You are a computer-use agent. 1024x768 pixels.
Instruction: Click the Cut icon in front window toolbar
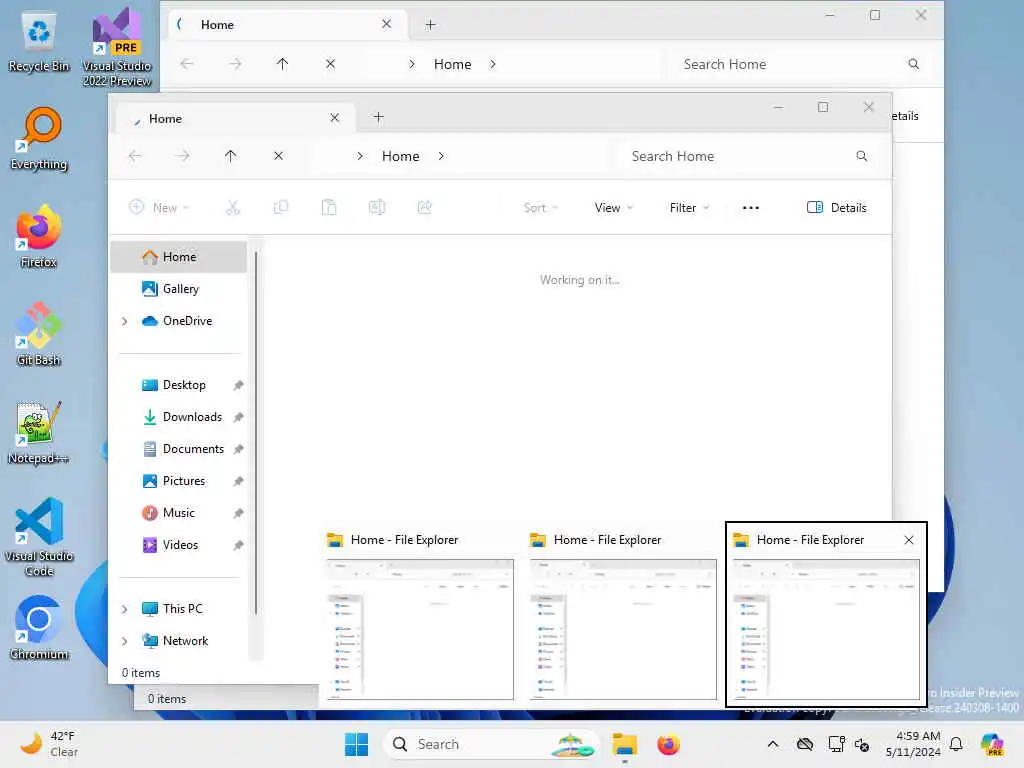(x=233, y=208)
